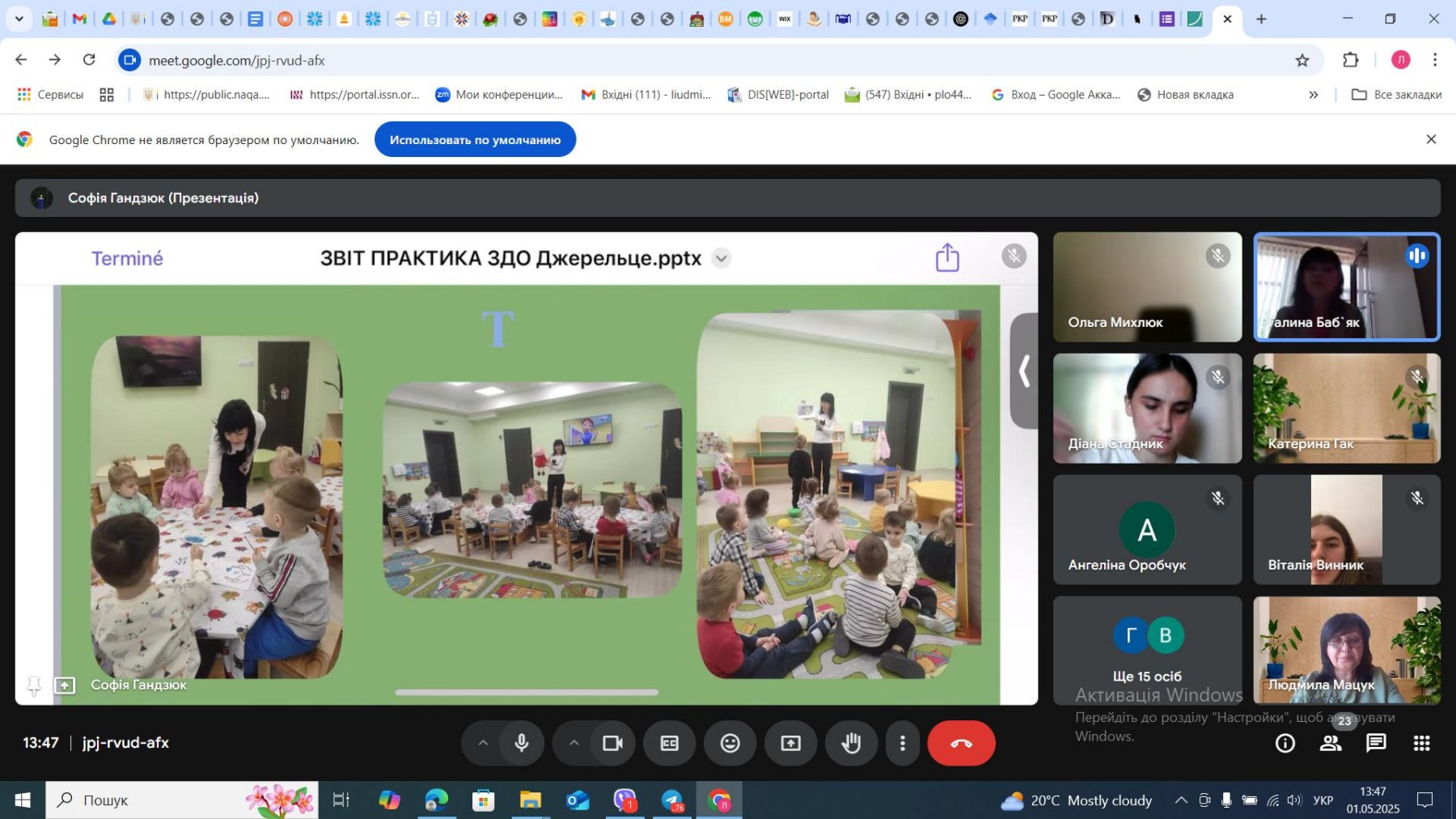This screenshot has width=1456, height=819.
Task: Click the red leave call button
Action: (961, 743)
